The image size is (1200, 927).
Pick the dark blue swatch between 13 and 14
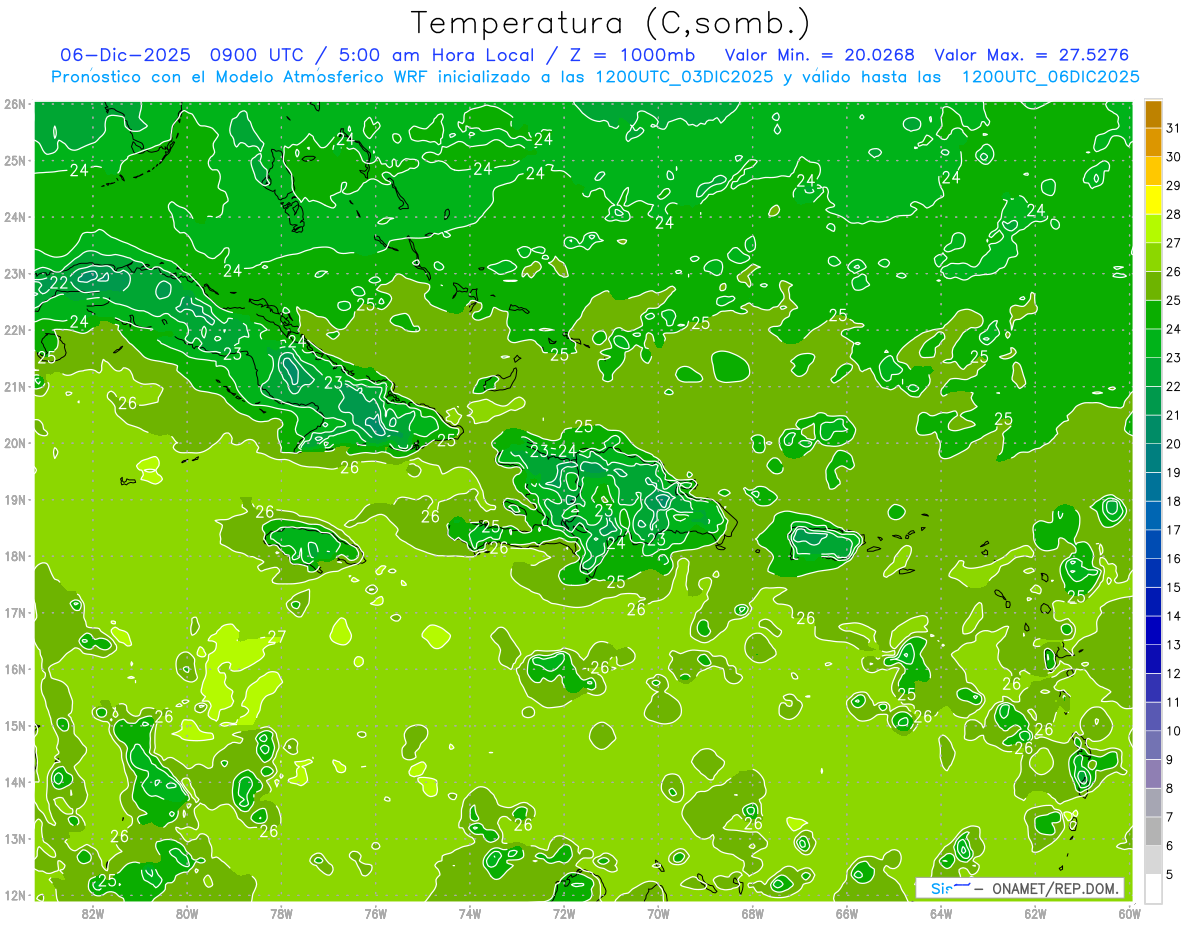coord(1153,631)
